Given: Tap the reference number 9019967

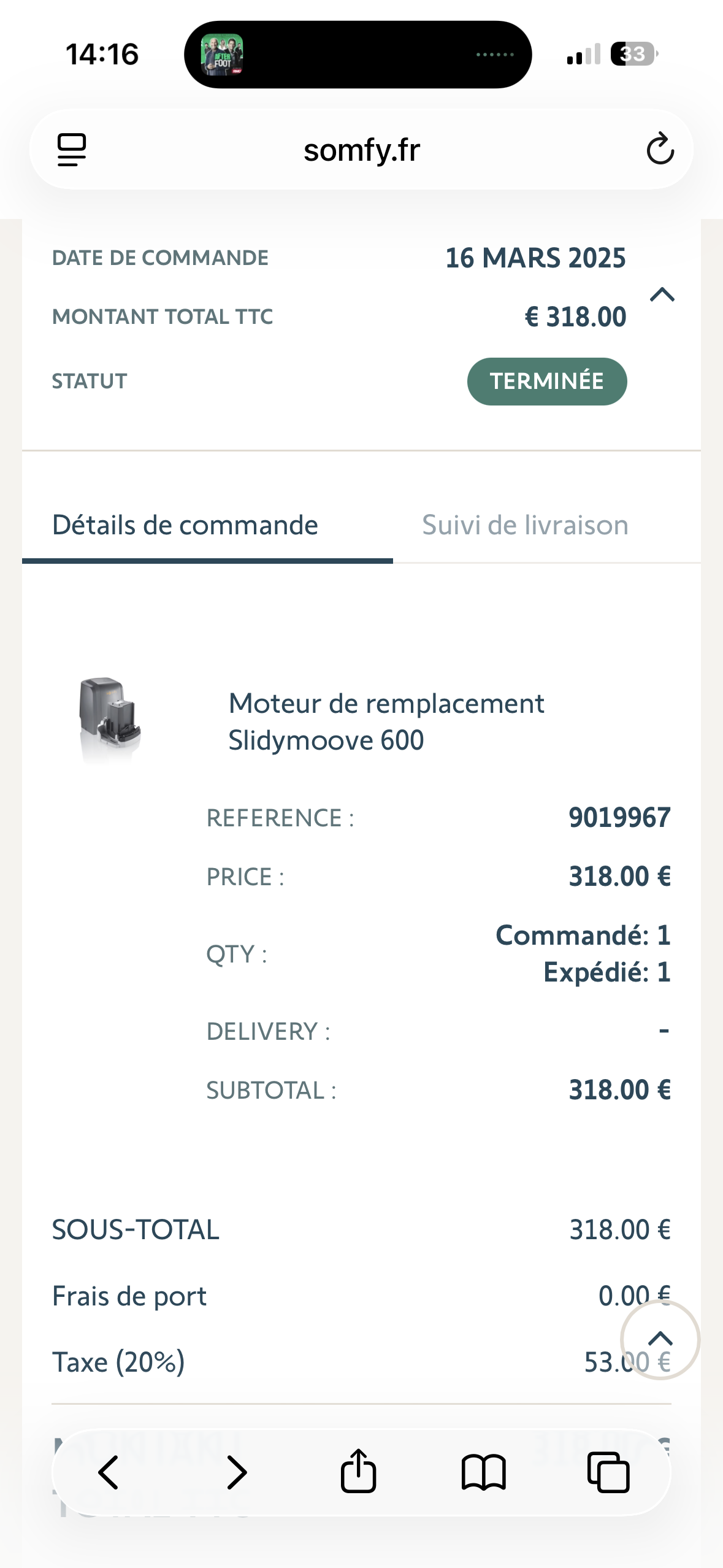Looking at the screenshot, I should (x=619, y=817).
